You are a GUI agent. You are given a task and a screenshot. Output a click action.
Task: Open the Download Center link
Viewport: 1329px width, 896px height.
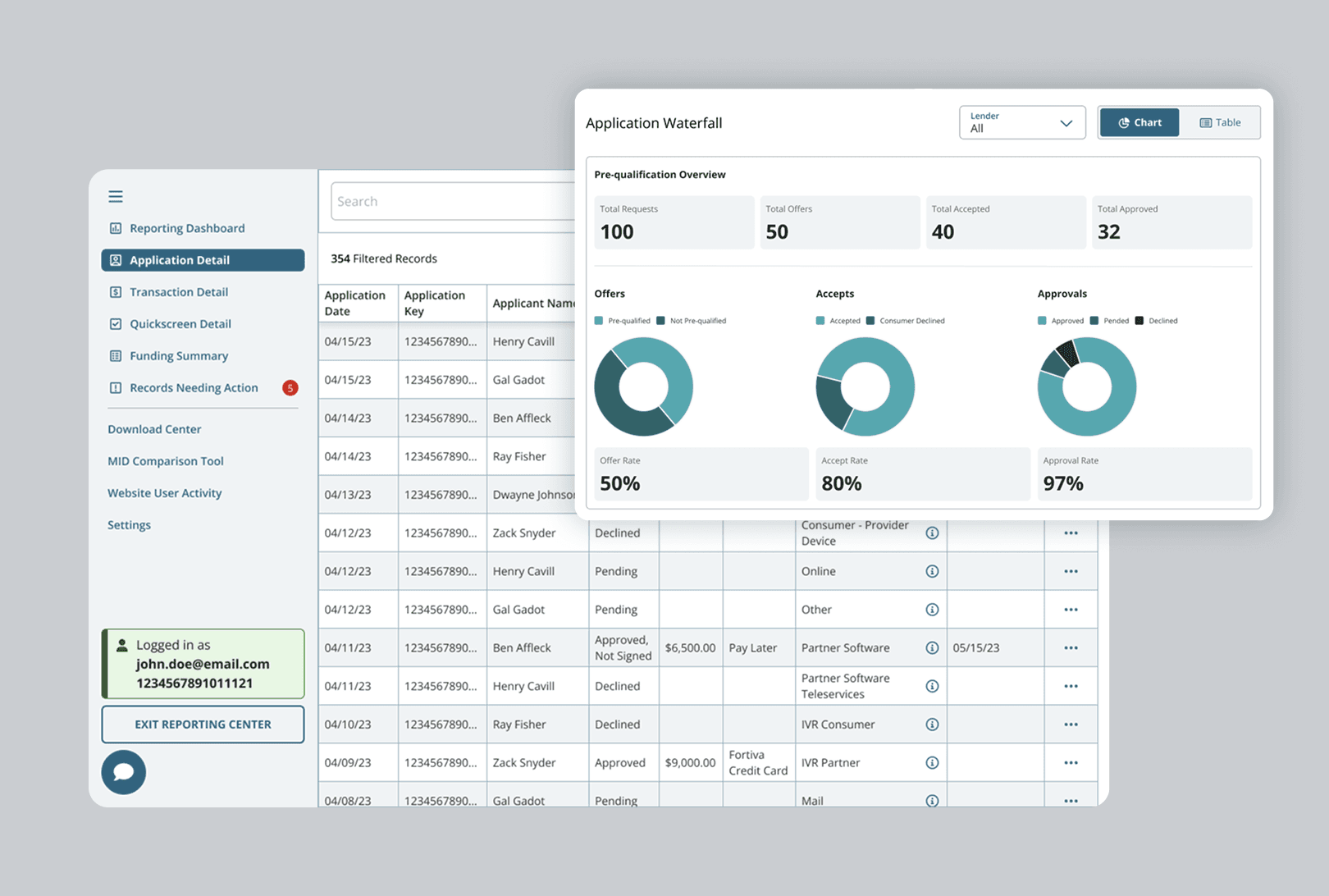click(x=153, y=428)
